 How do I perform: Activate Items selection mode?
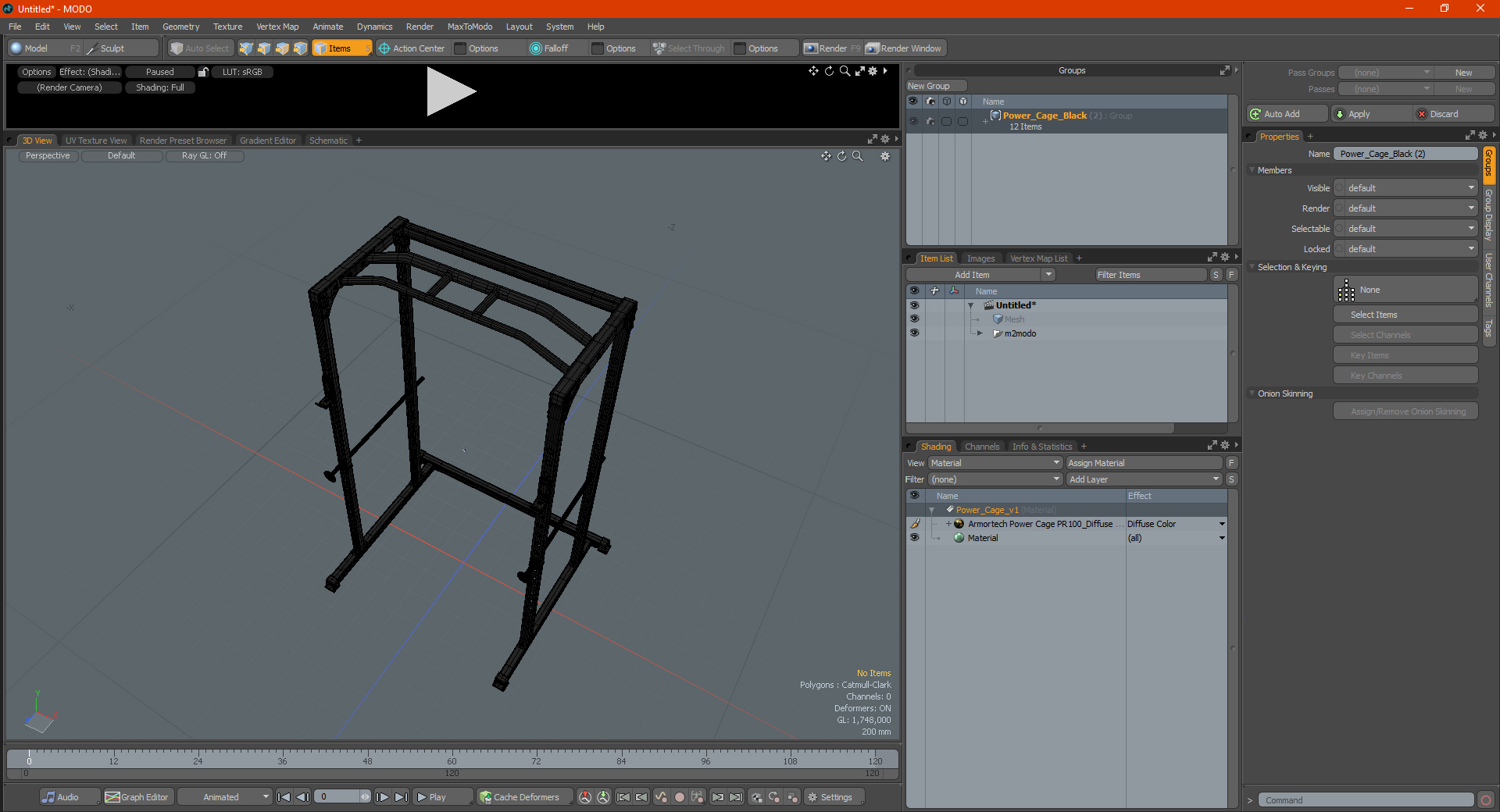[341, 48]
